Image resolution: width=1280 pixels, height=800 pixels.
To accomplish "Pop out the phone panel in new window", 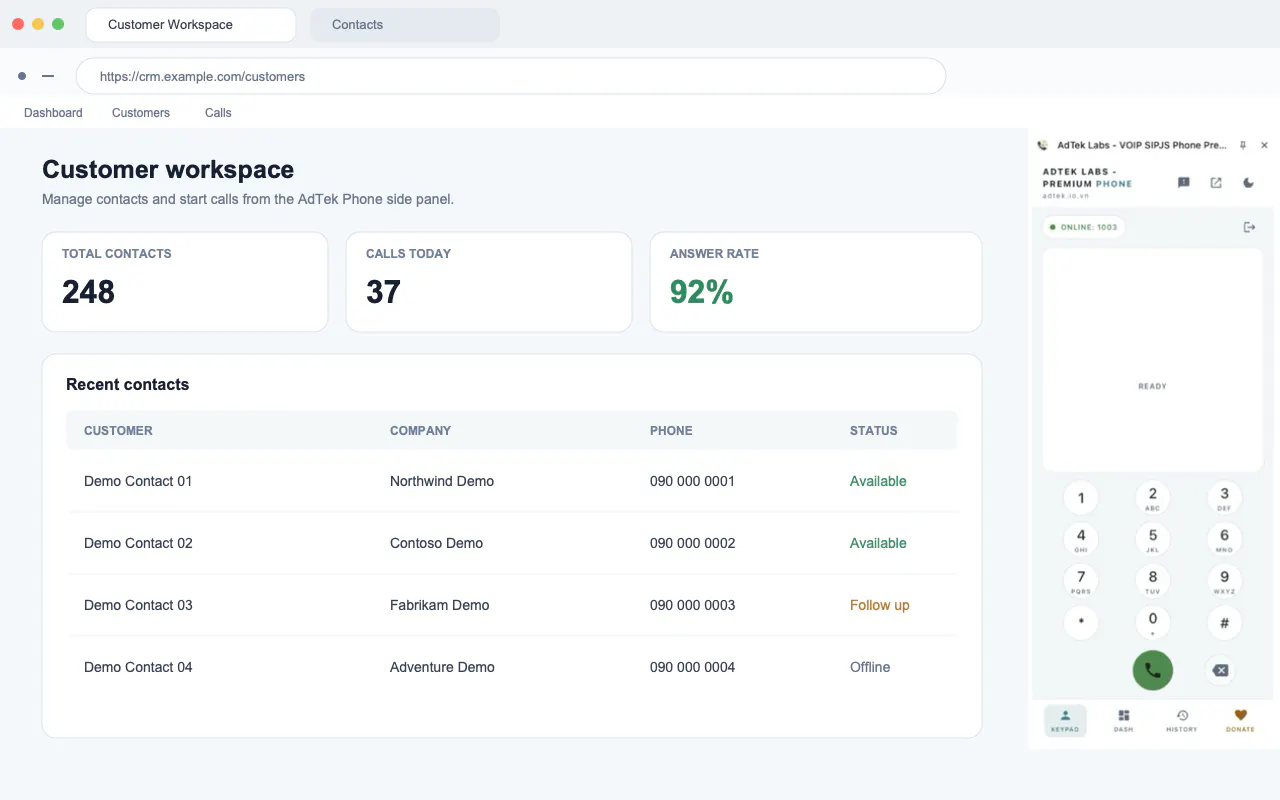I will click(x=1216, y=183).
